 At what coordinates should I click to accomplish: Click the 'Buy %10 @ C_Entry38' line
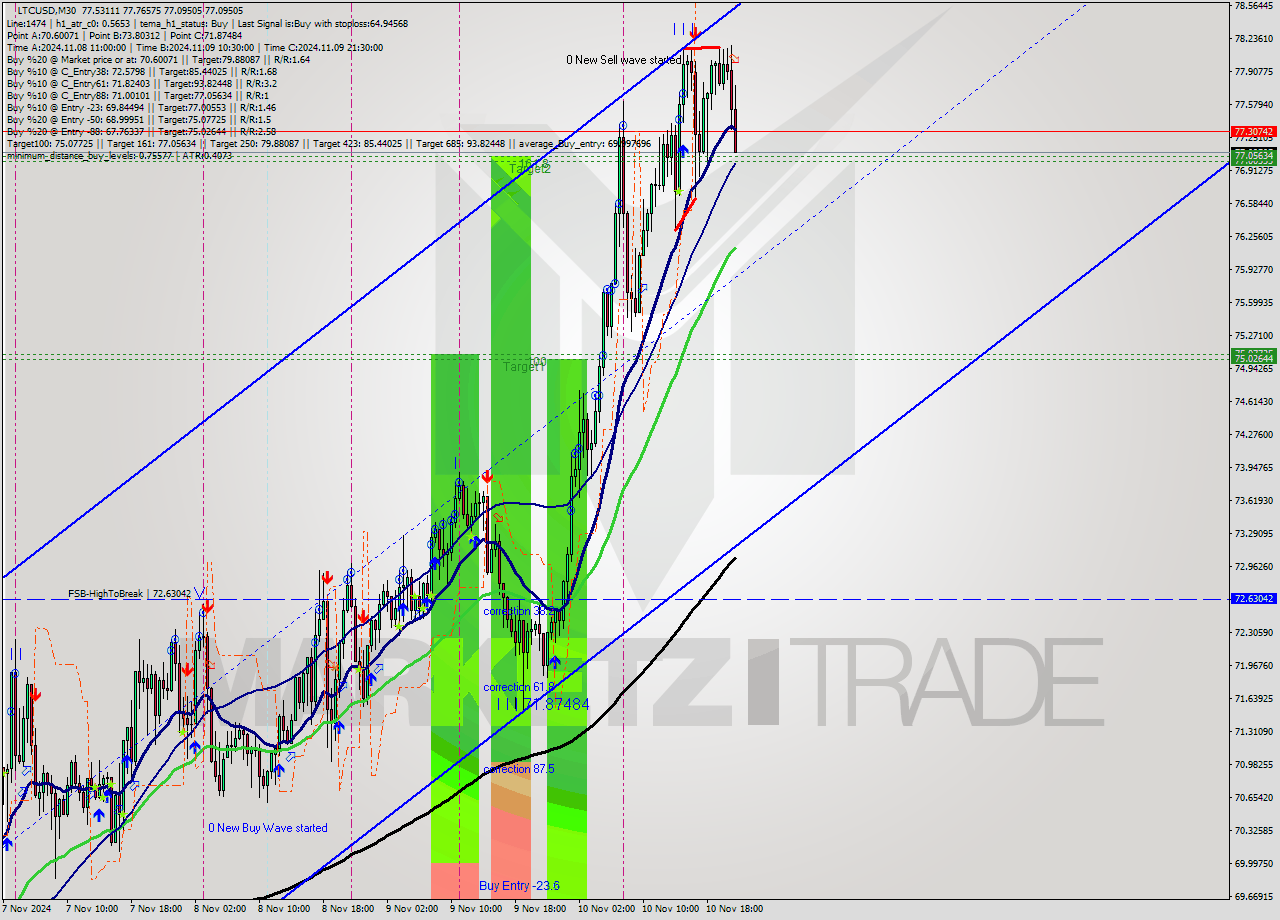click(141, 71)
